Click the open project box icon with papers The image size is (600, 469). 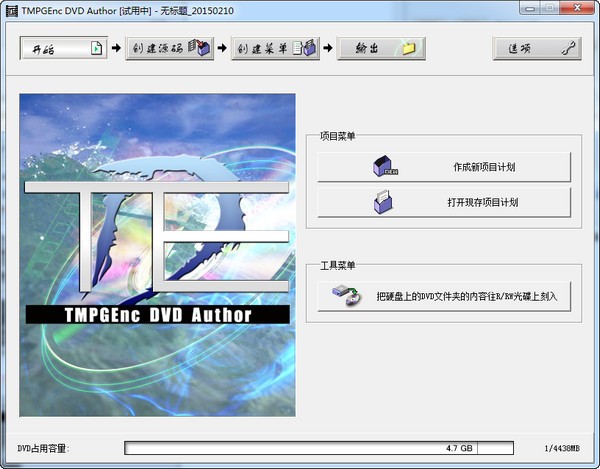[383, 202]
